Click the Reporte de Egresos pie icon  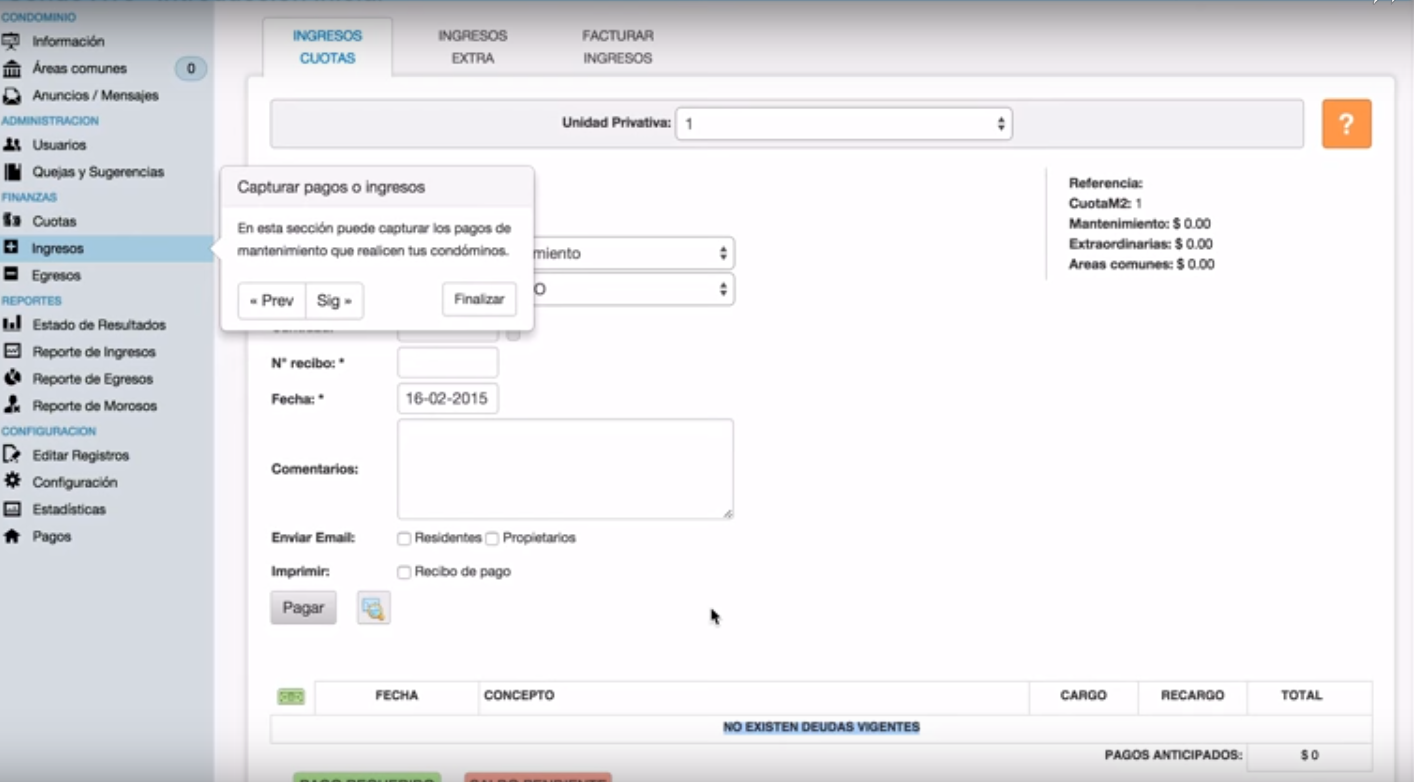(12, 378)
